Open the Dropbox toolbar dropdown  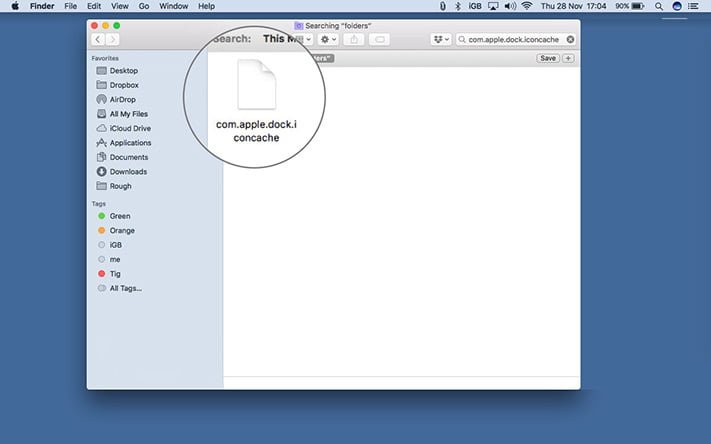tap(441, 39)
